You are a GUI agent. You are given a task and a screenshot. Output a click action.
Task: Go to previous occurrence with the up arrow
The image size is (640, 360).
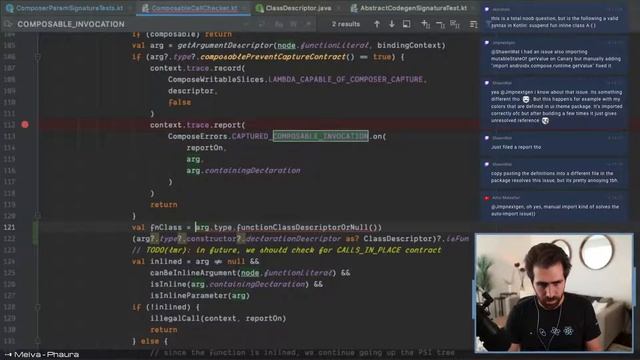coord(377,24)
